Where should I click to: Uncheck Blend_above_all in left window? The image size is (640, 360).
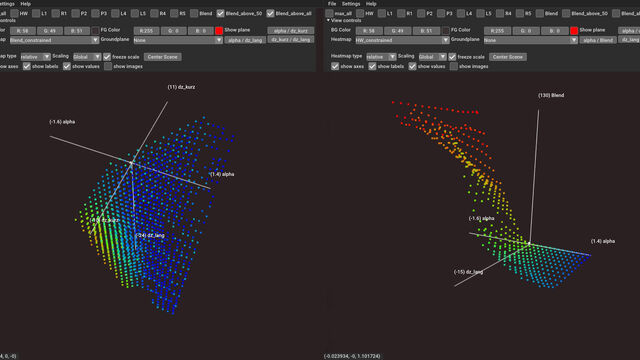click(270, 13)
